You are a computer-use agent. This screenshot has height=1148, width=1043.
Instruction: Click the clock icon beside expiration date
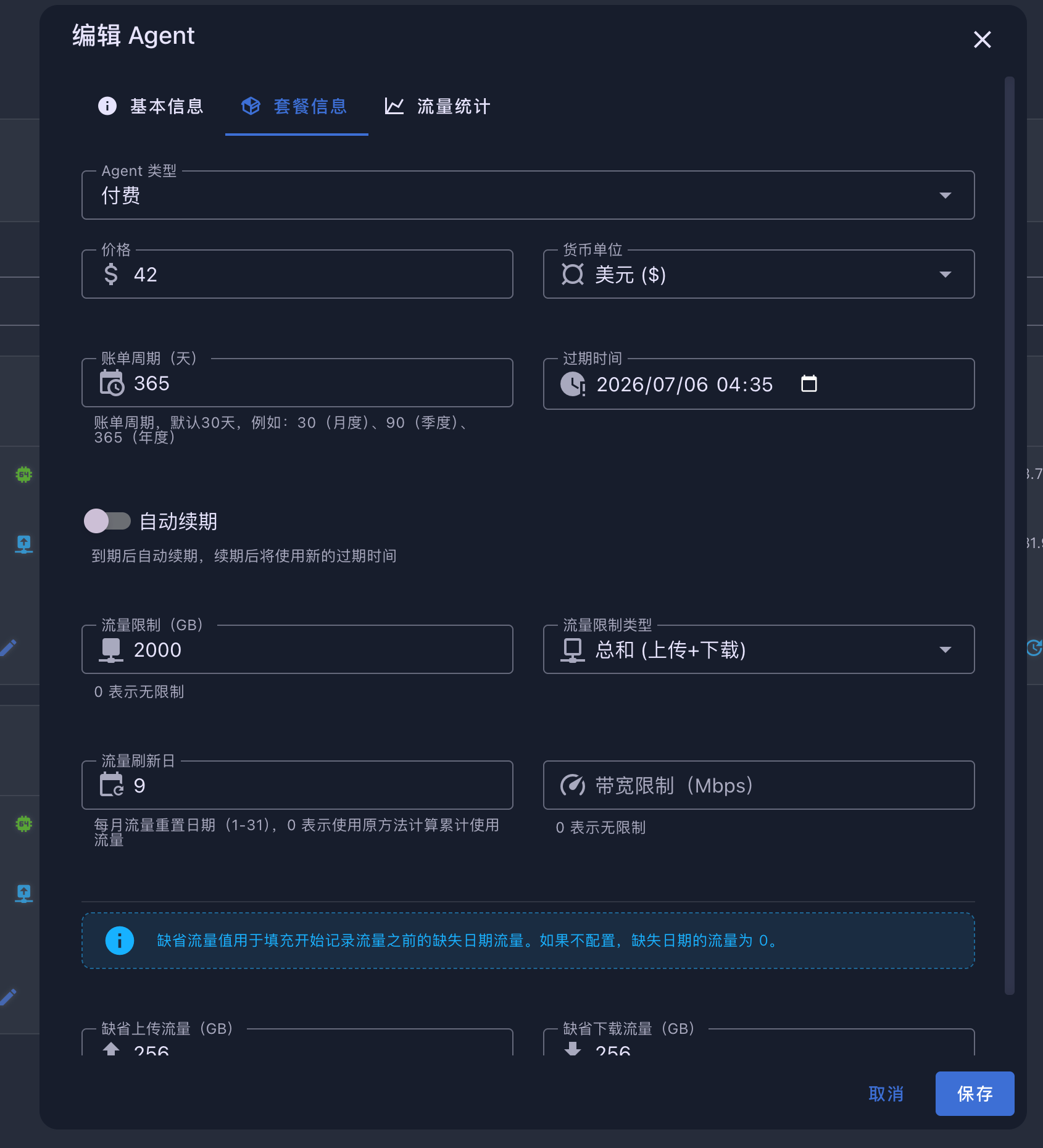pos(573,384)
